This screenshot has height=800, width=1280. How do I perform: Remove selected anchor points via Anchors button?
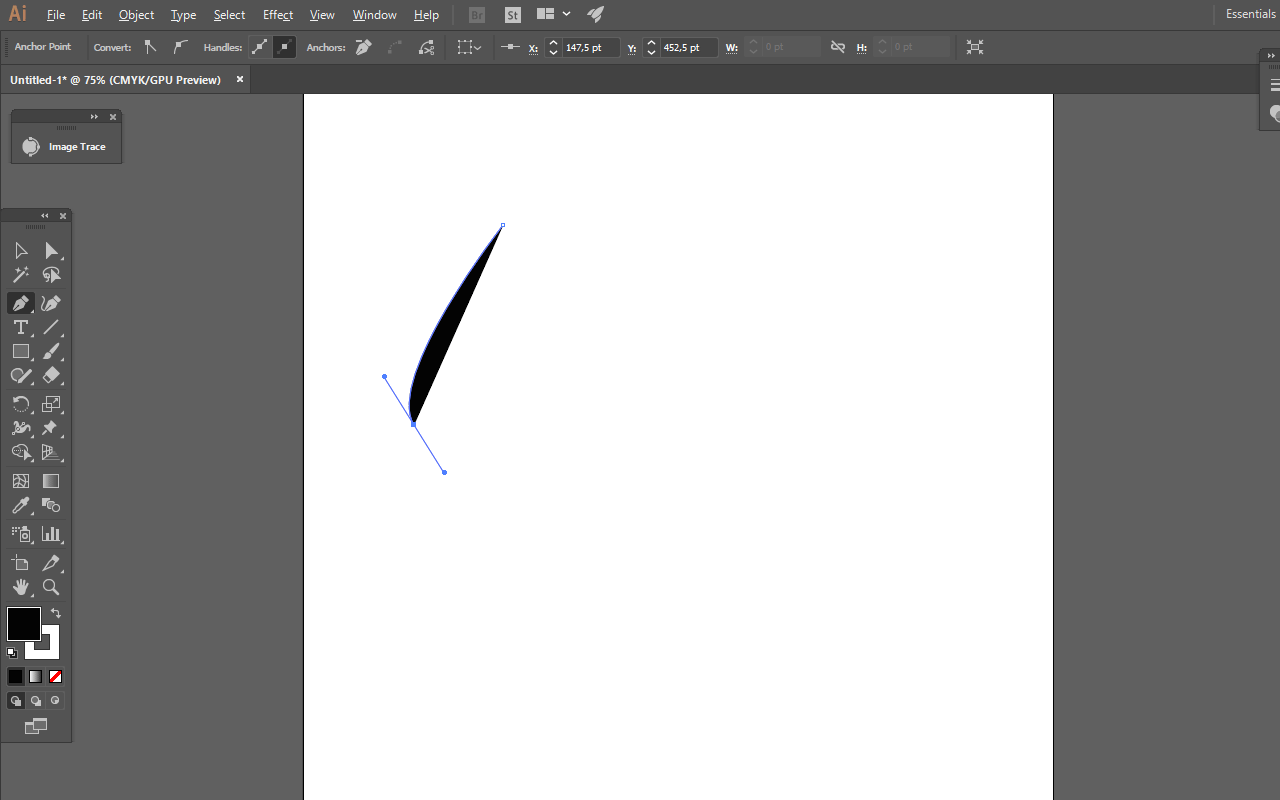click(363, 47)
